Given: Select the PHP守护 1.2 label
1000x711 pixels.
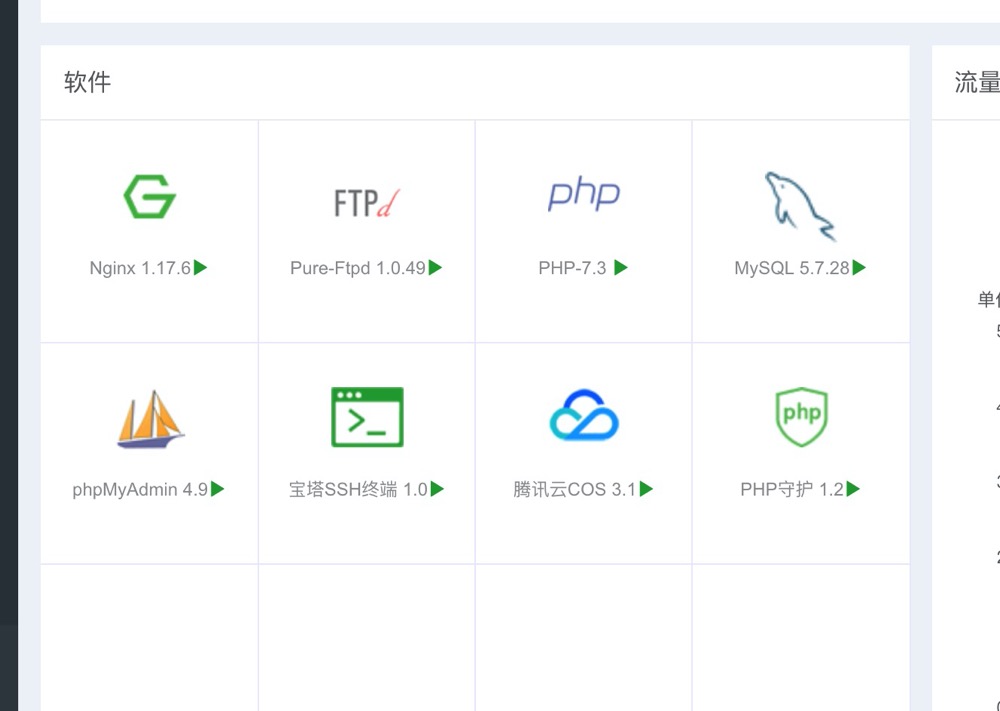Looking at the screenshot, I should [x=792, y=490].
